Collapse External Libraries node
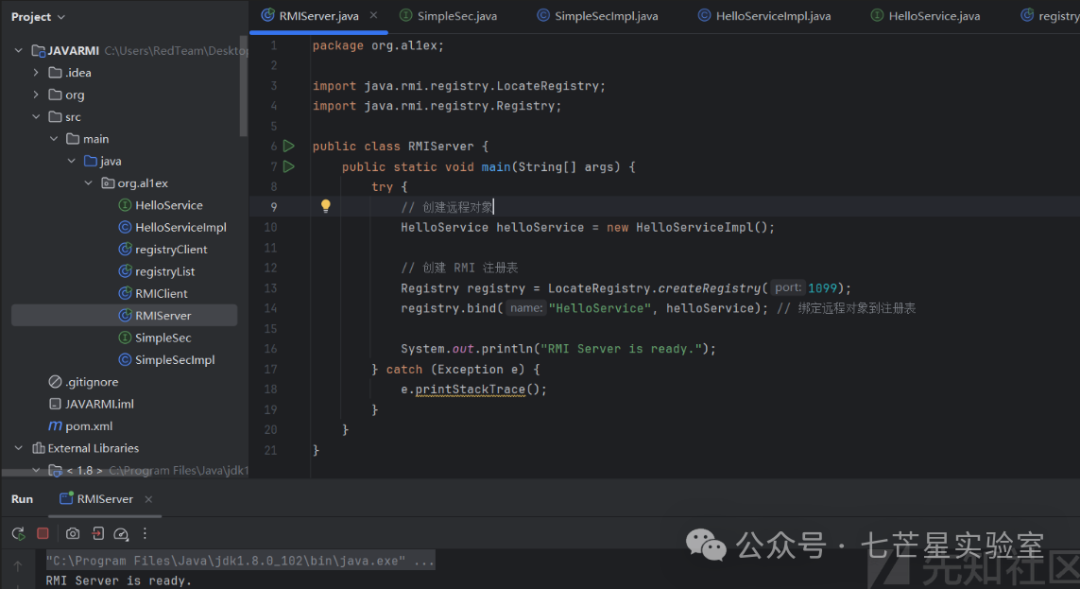The image size is (1080, 589). pyautogui.click(x=19, y=448)
